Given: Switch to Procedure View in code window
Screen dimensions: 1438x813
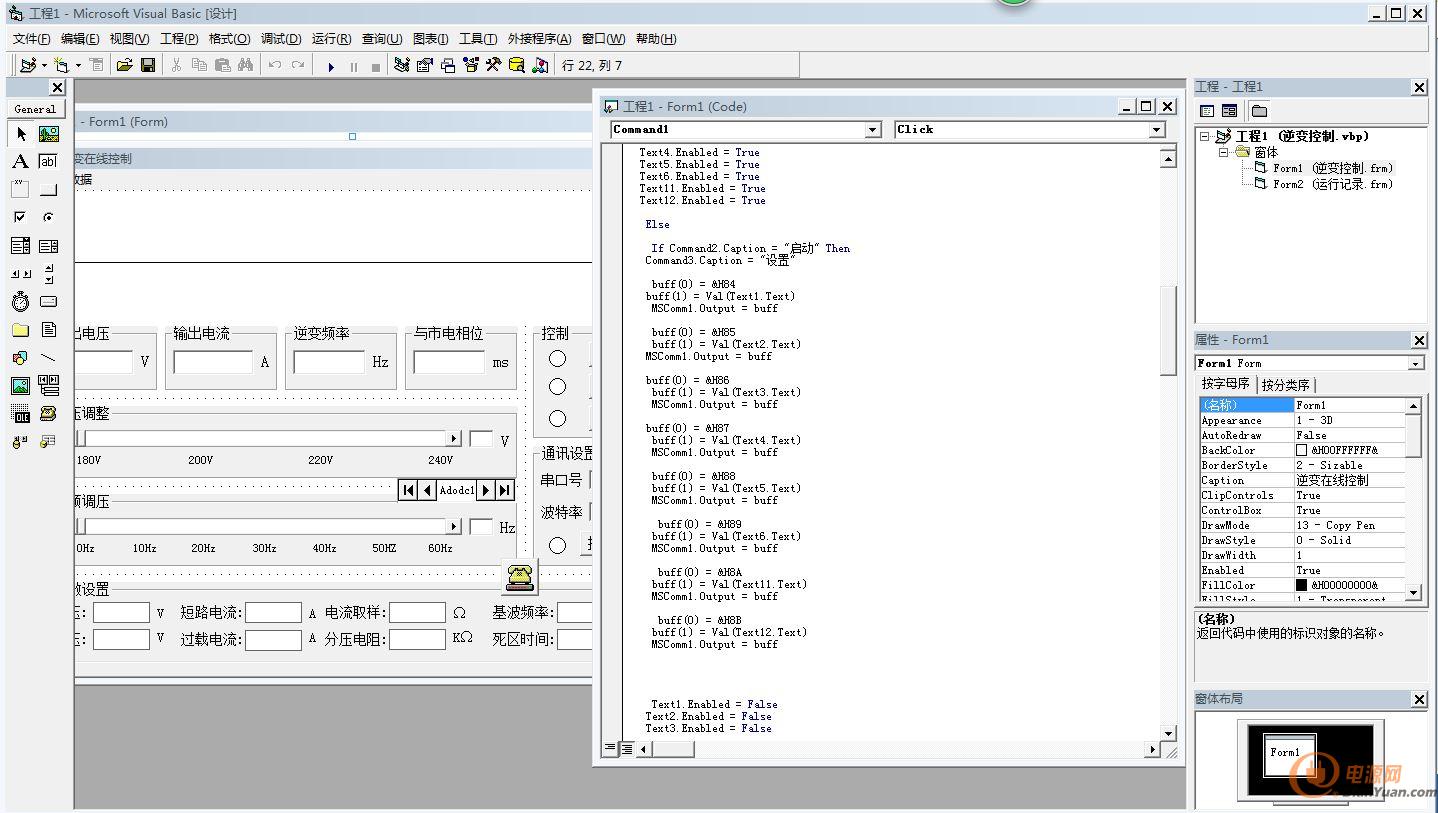Looking at the screenshot, I should [x=611, y=748].
